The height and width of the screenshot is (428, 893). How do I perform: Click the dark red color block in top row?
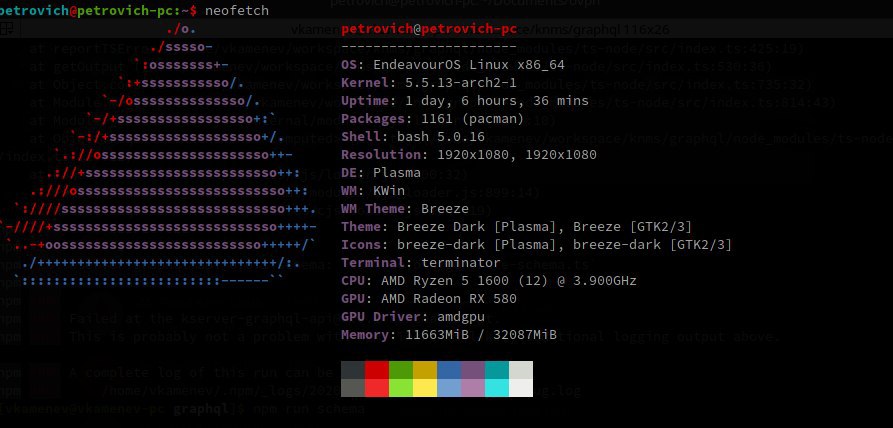(x=377, y=370)
